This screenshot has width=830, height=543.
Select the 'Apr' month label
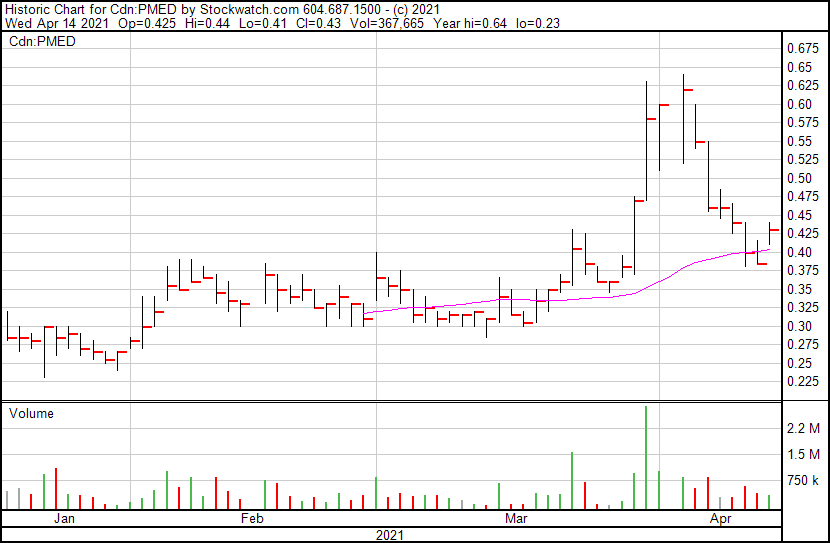point(720,519)
